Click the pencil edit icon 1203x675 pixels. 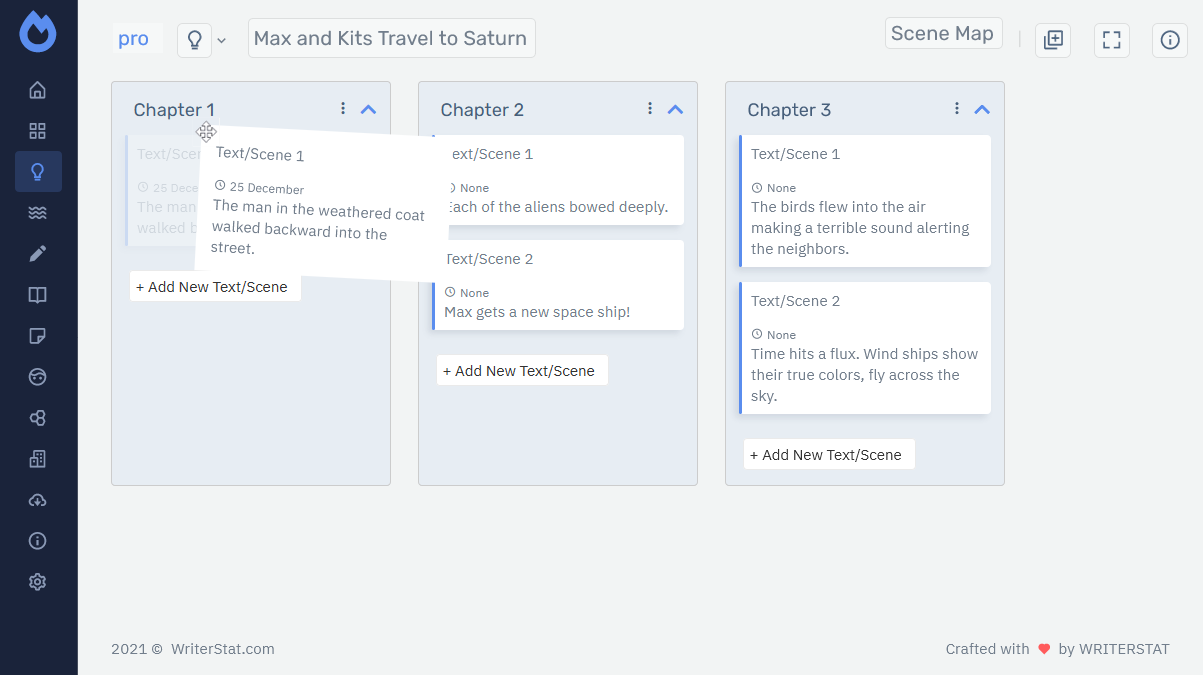pos(38,254)
